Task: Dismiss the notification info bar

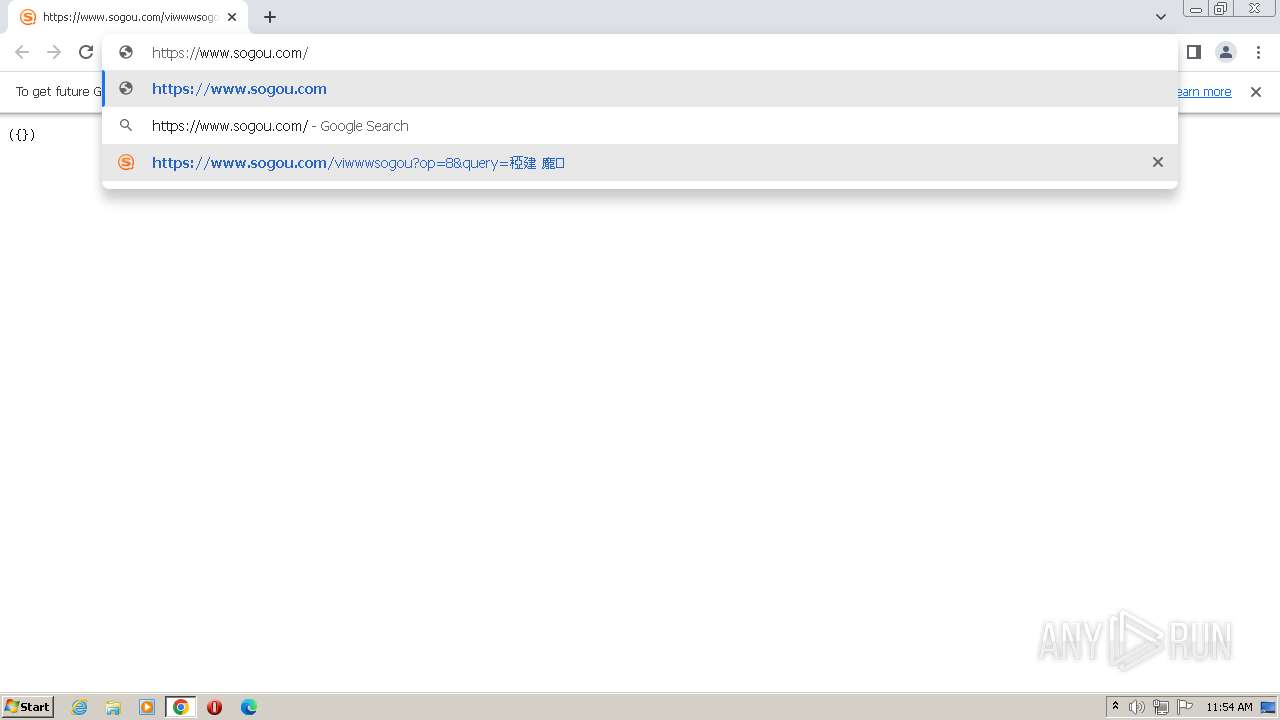Action: click(x=1256, y=92)
